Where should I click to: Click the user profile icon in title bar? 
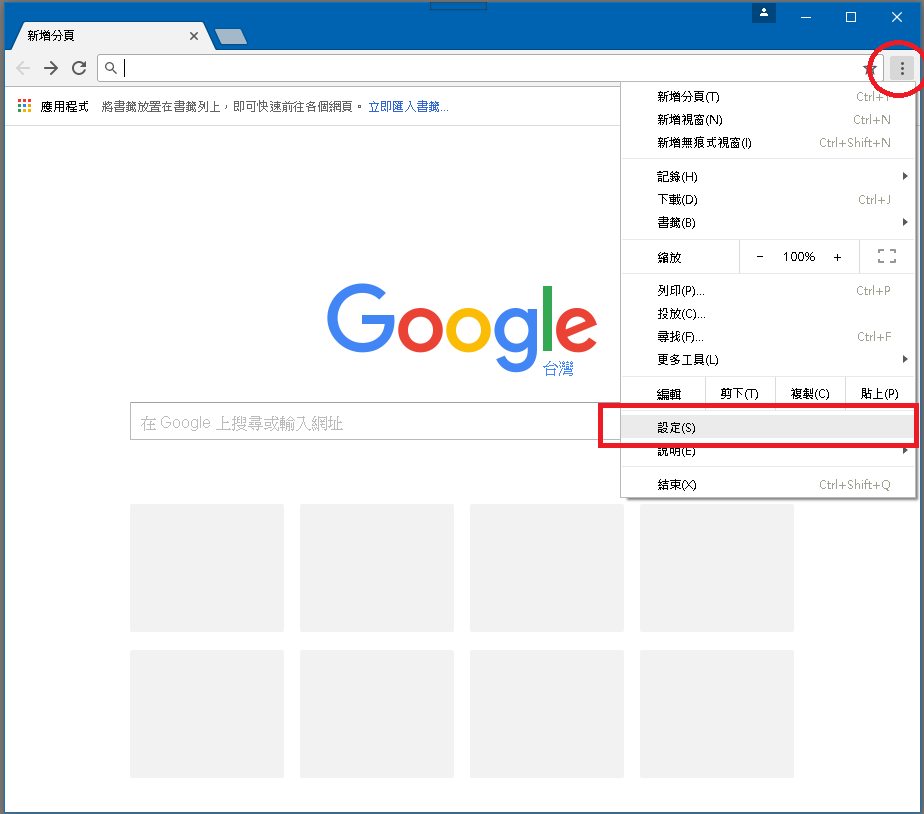(x=764, y=14)
